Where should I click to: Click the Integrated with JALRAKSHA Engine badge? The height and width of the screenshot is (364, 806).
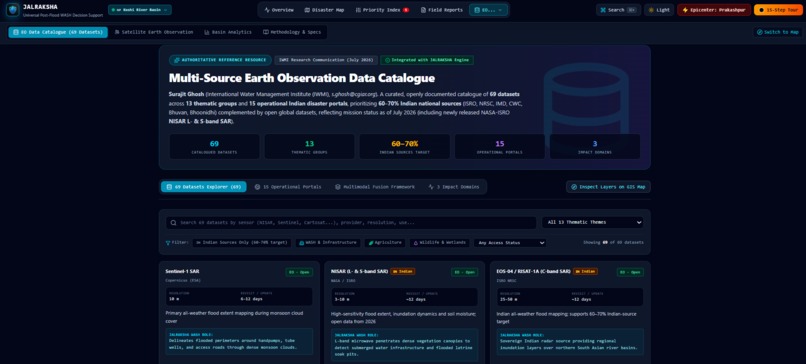[427, 60]
